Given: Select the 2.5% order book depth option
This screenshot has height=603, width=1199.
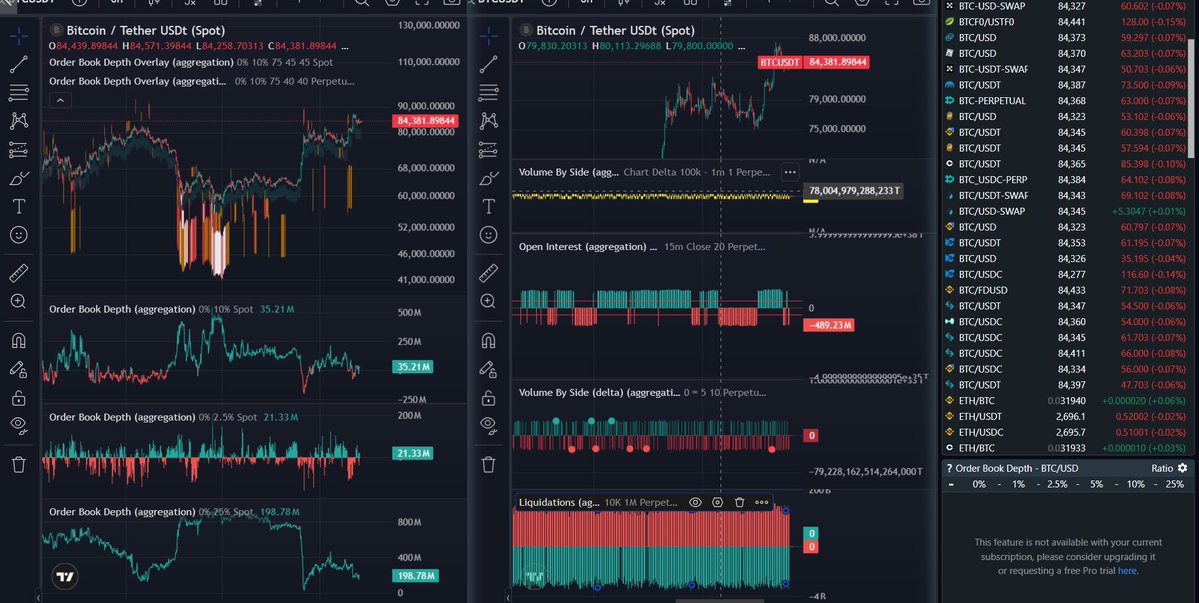Looking at the screenshot, I should pos(1057,485).
